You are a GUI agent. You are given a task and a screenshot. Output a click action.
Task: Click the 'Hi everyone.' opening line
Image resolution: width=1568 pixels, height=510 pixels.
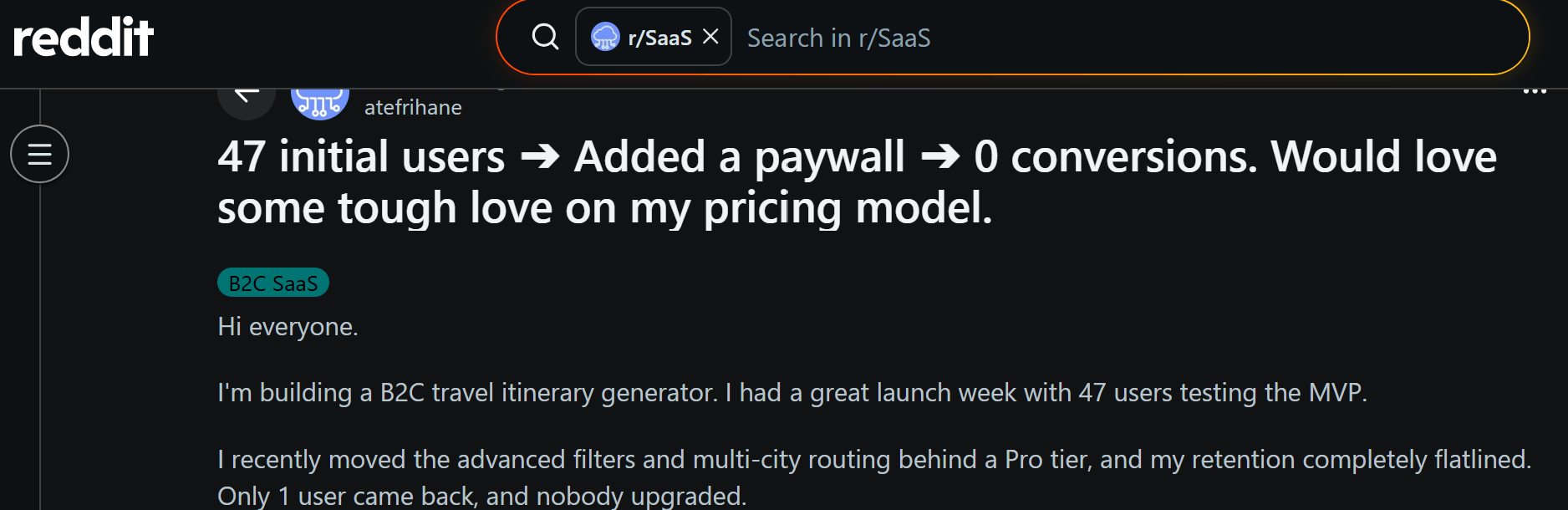288,327
